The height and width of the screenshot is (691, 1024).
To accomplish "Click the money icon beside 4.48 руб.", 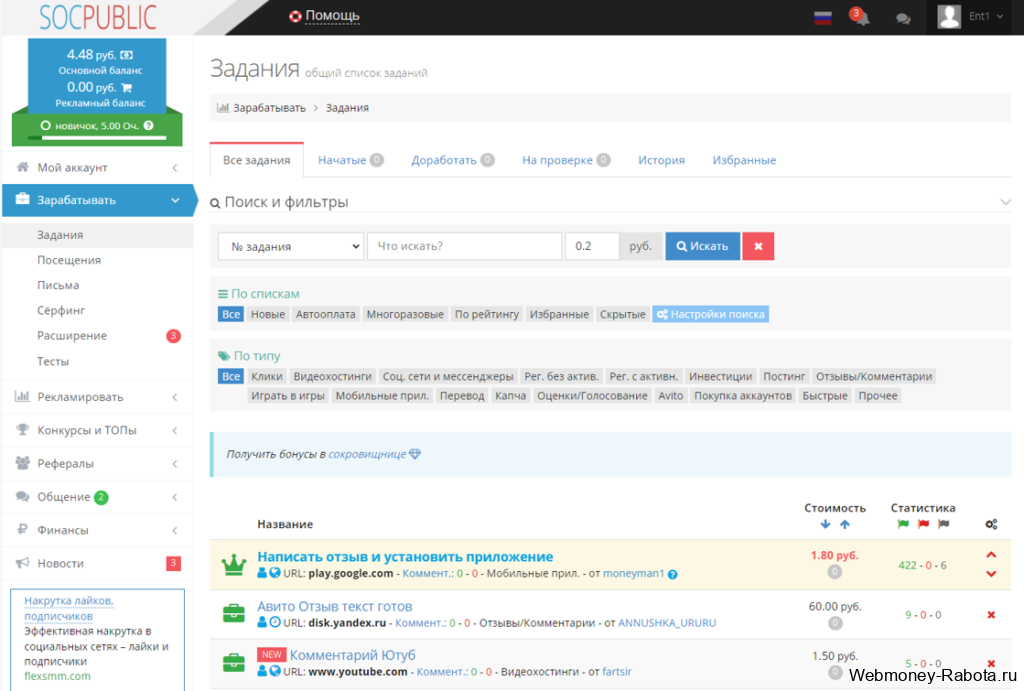I will [x=127, y=55].
